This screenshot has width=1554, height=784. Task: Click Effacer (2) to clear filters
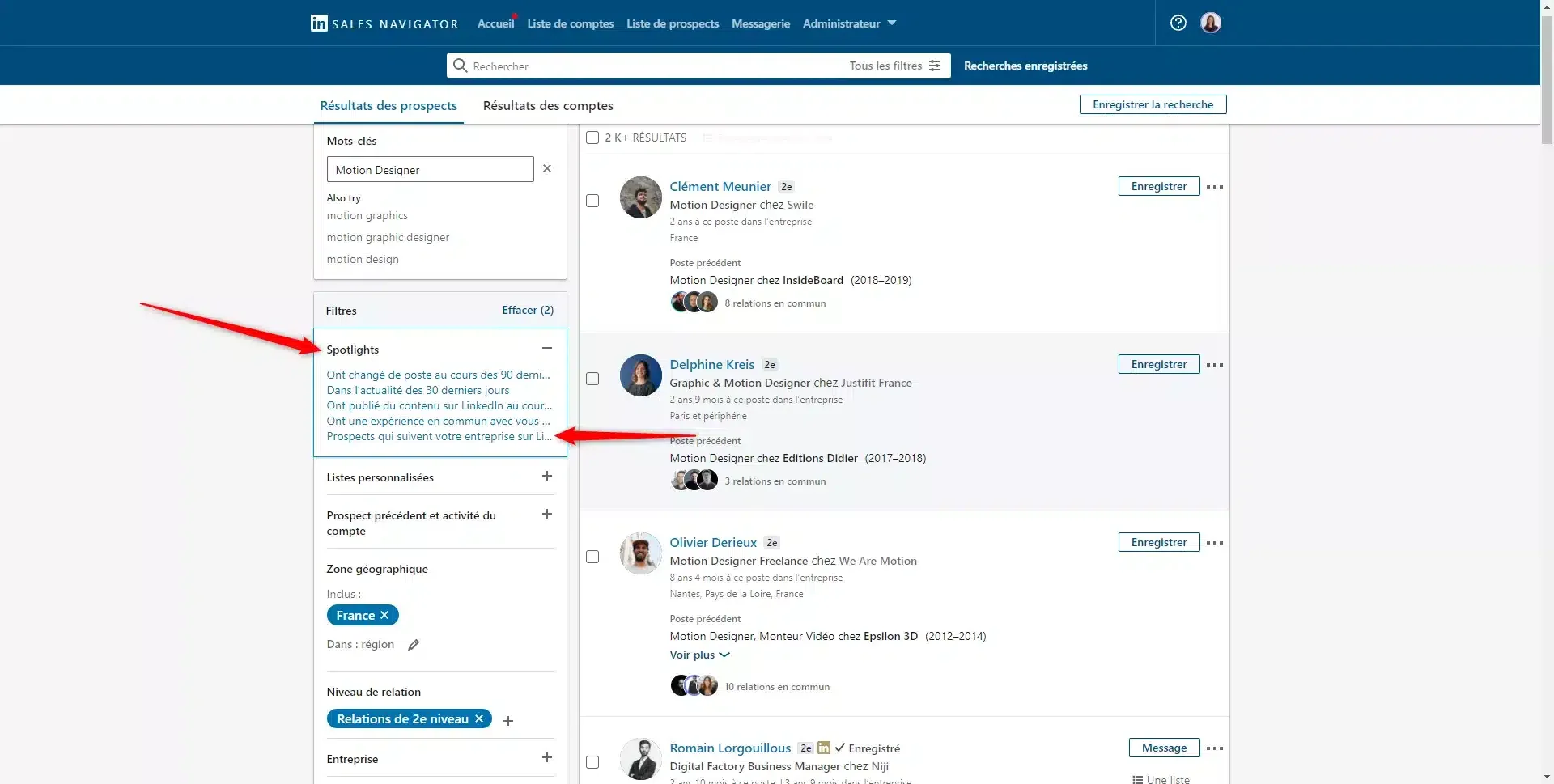528,310
